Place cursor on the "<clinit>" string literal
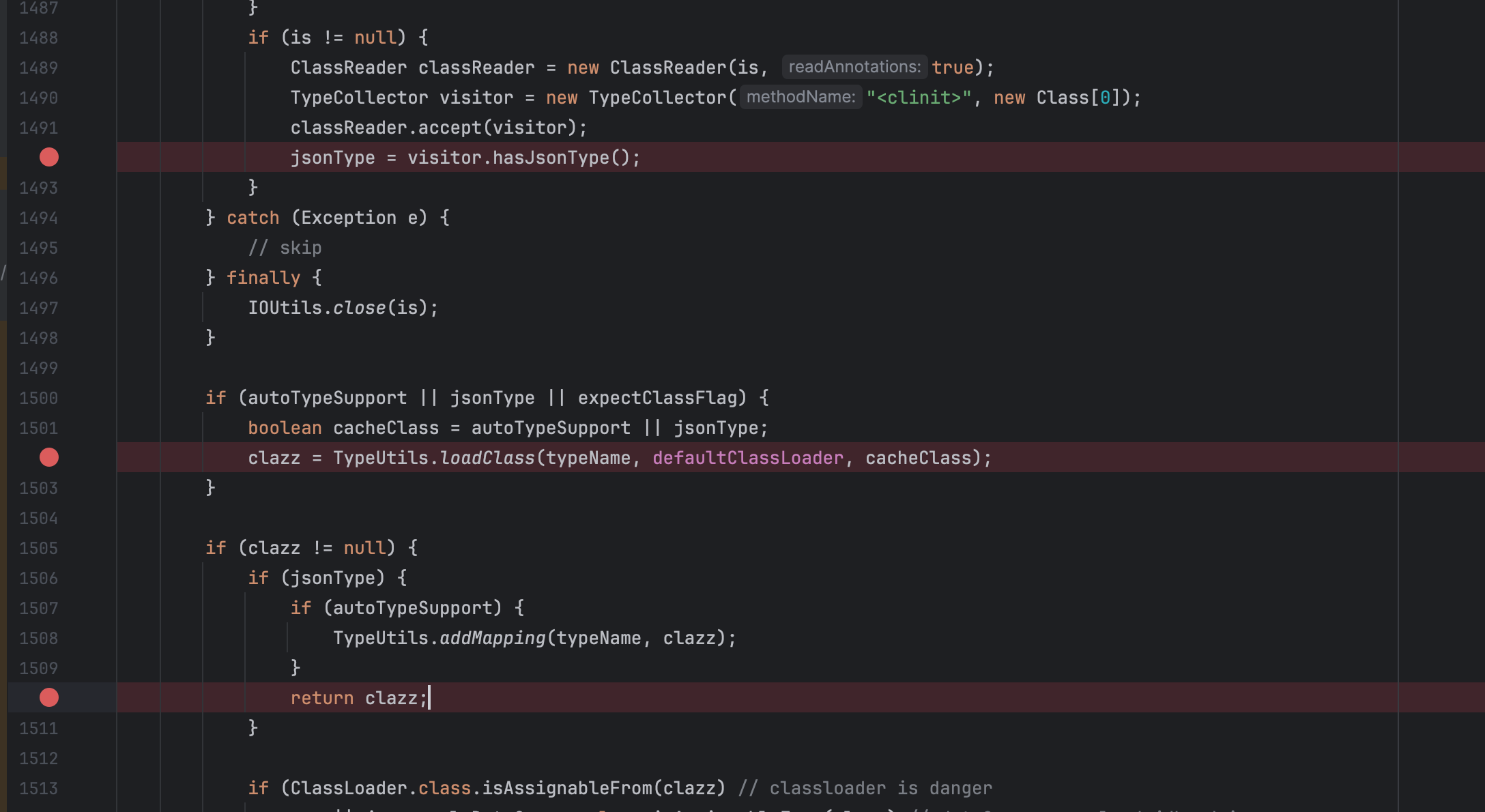Image resolution: width=1485 pixels, height=812 pixels. [919, 98]
